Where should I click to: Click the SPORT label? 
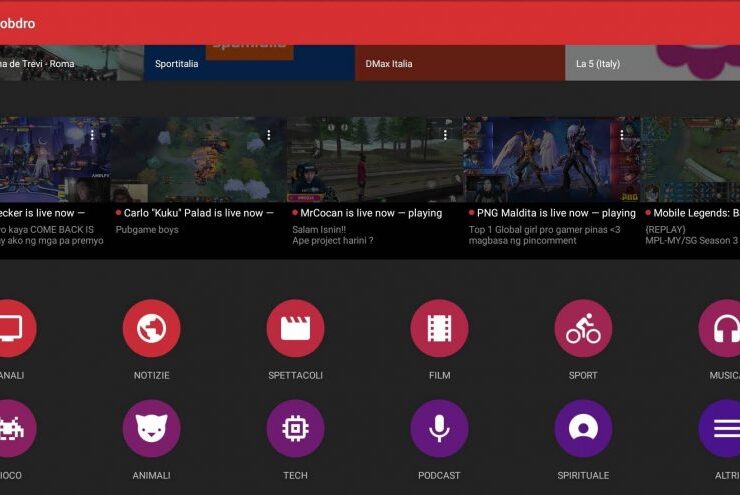click(583, 376)
